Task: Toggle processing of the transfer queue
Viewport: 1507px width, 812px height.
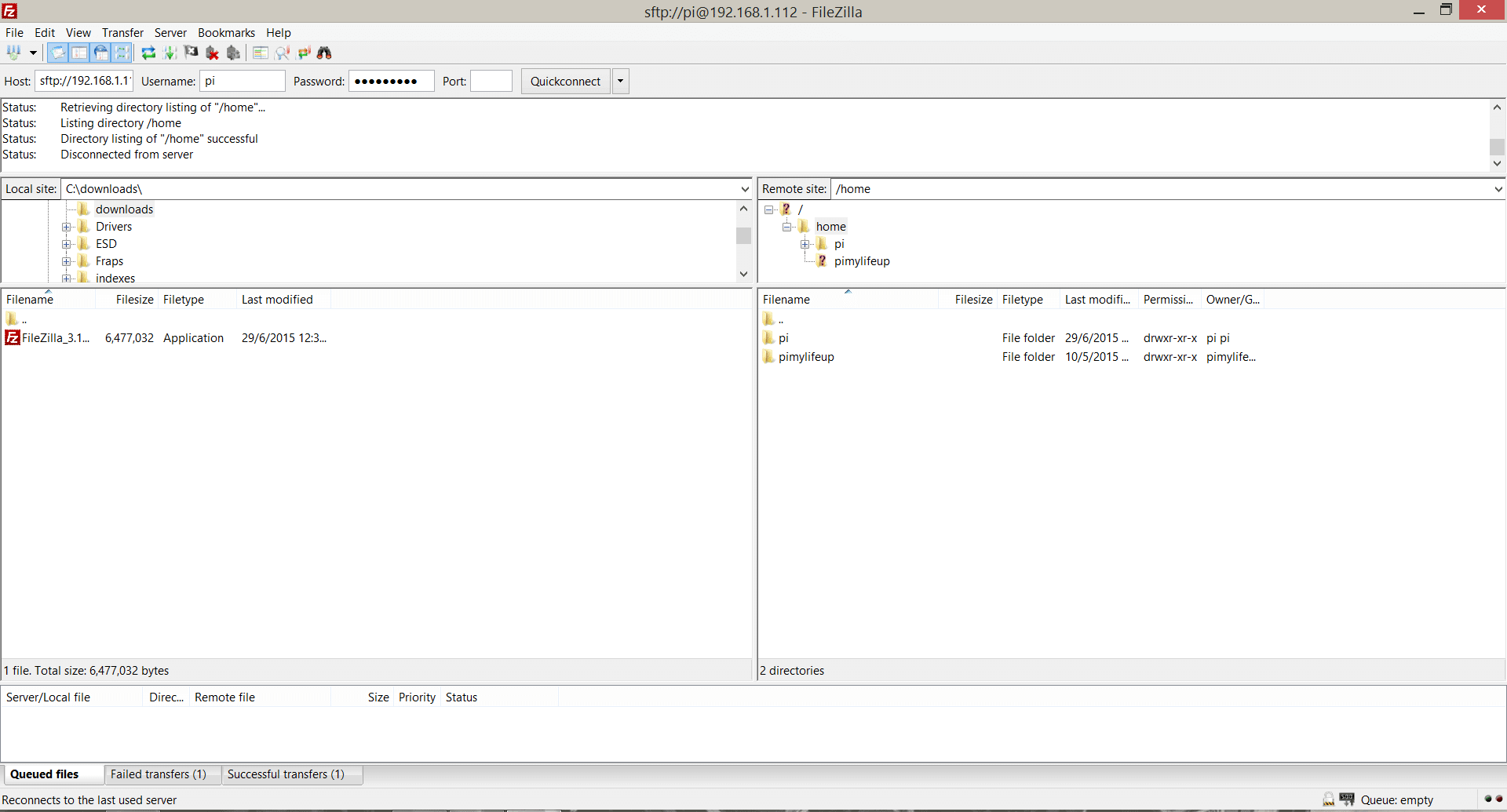Action: [170, 53]
